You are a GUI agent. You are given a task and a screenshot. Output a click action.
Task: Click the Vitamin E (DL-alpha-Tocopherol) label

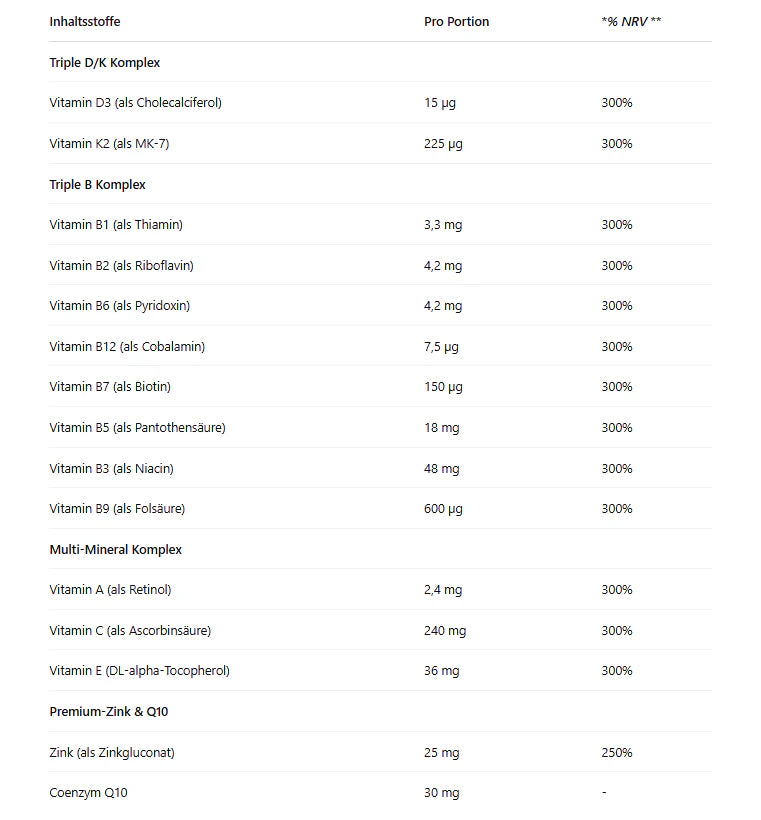pyautogui.click(x=139, y=671)
